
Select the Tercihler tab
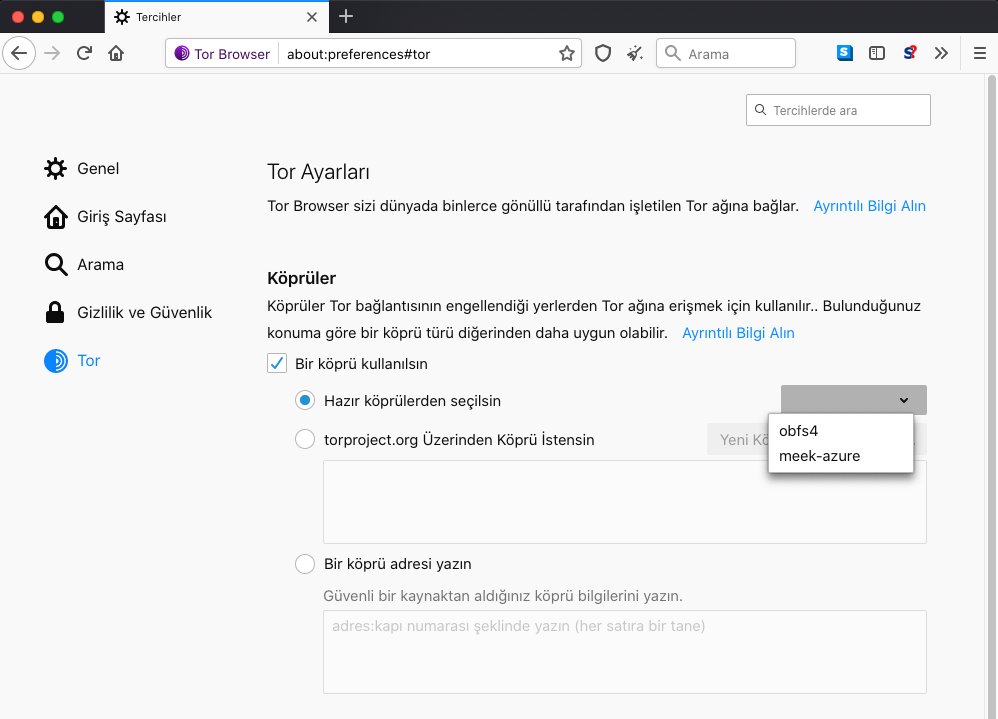pyautogui.click(x=217, y=17)
